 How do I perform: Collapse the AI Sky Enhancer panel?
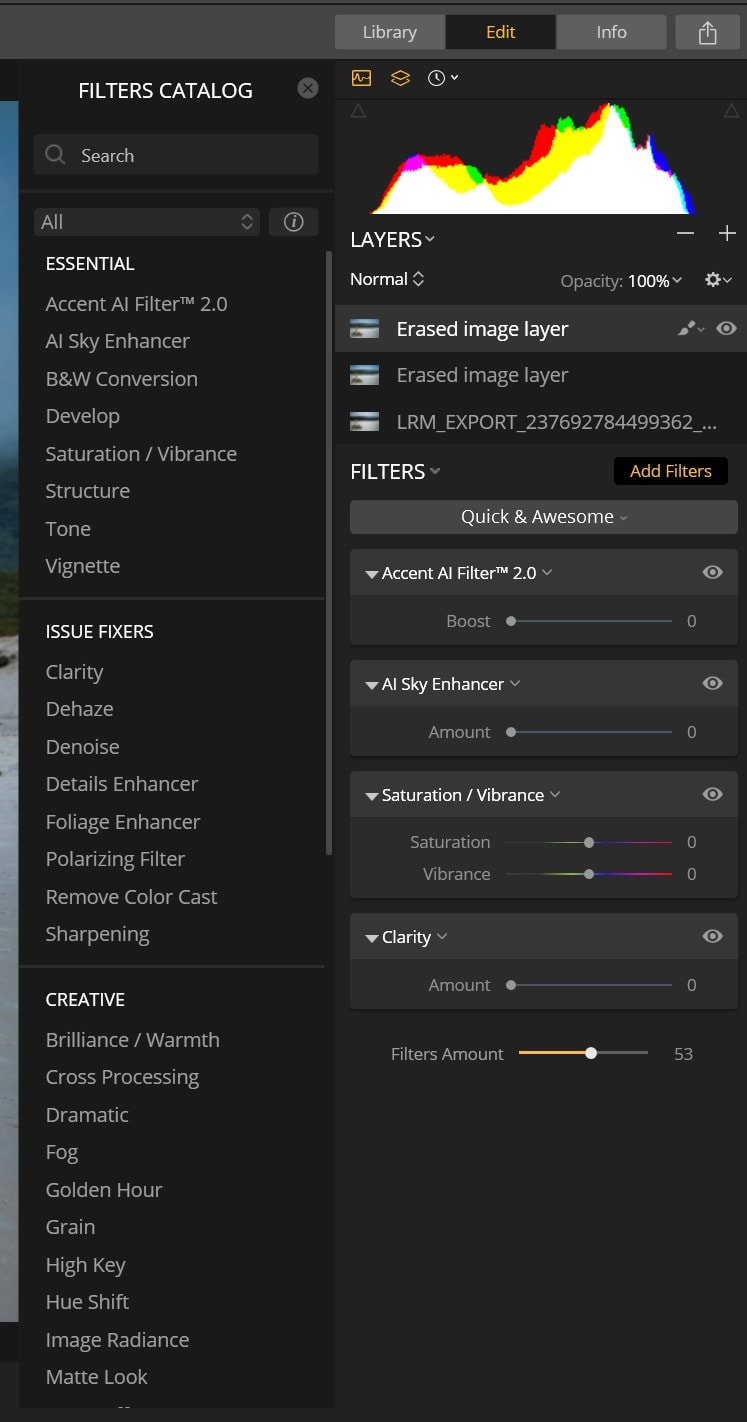click(x=372, y=685)
